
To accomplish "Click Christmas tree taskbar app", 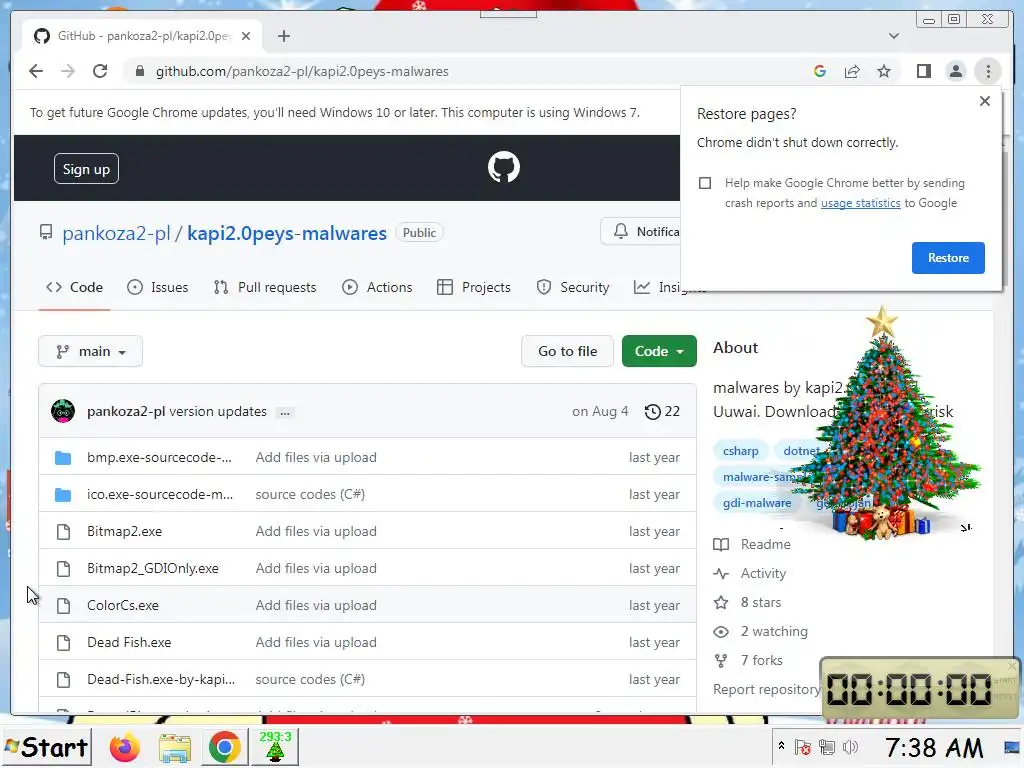I will click(x=276, y=747).
